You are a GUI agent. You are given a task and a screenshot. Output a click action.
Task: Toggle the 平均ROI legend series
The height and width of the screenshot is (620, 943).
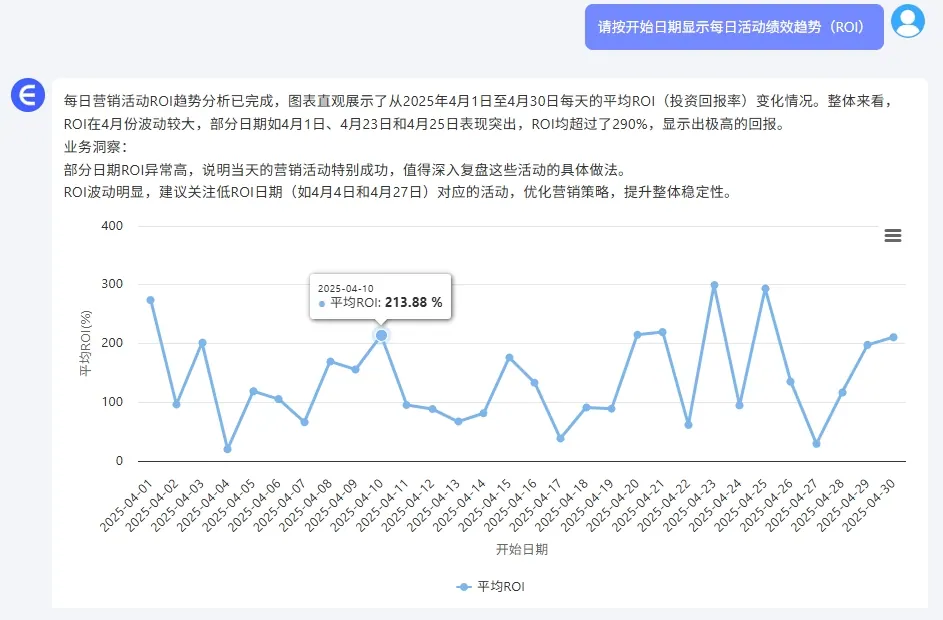coord(490,586)
